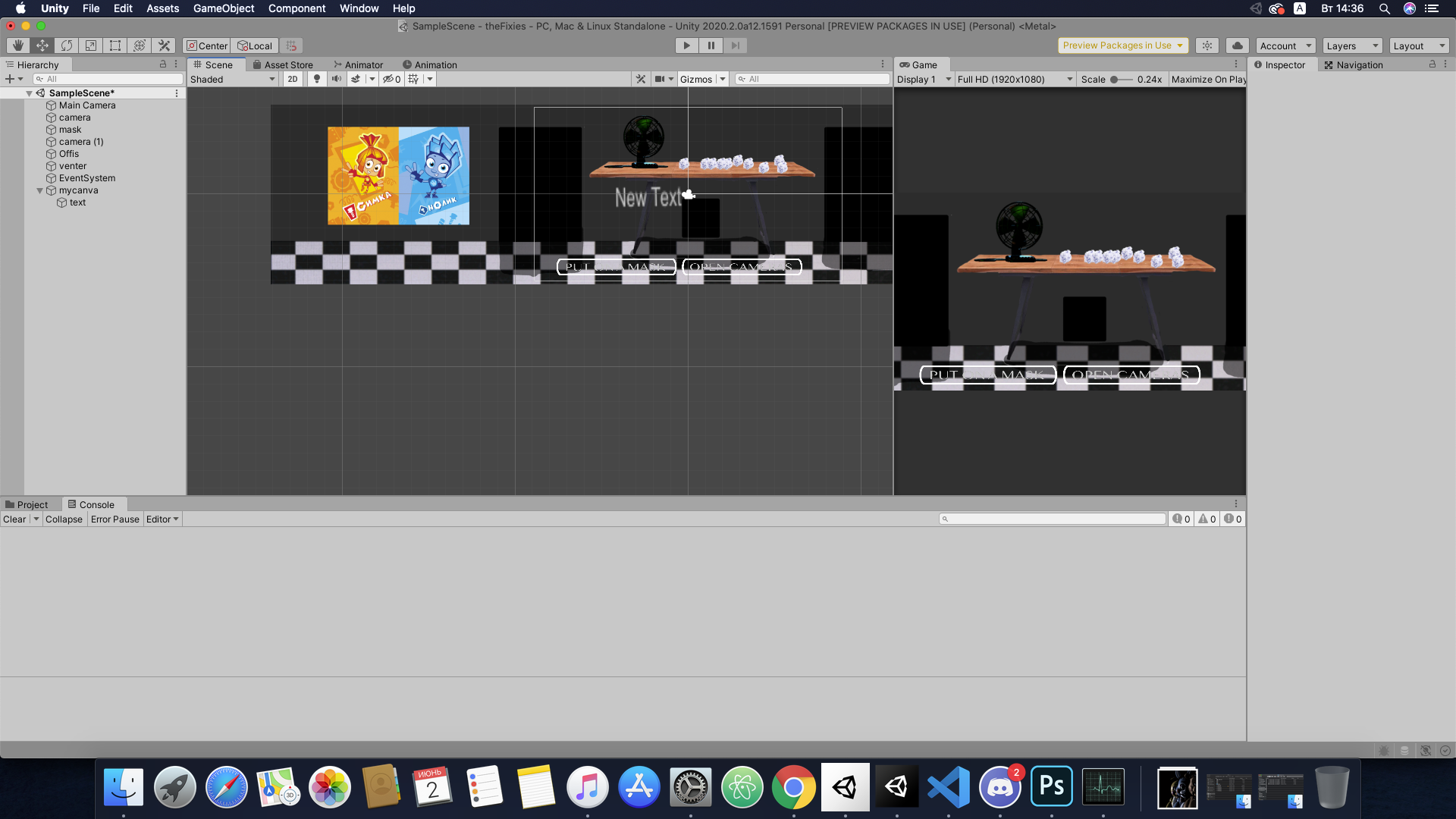Switch to Project tab
1456x819 pixels.
pos(27,504)
